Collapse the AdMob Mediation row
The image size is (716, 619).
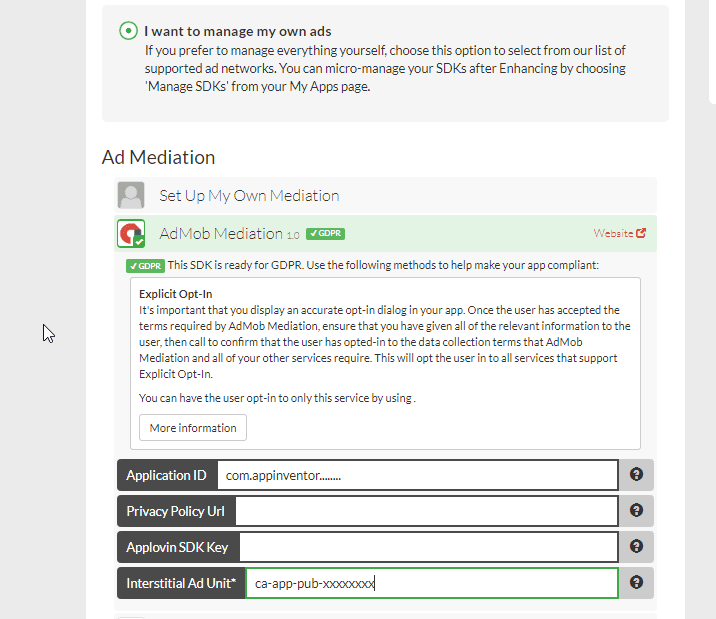point(385,233)
